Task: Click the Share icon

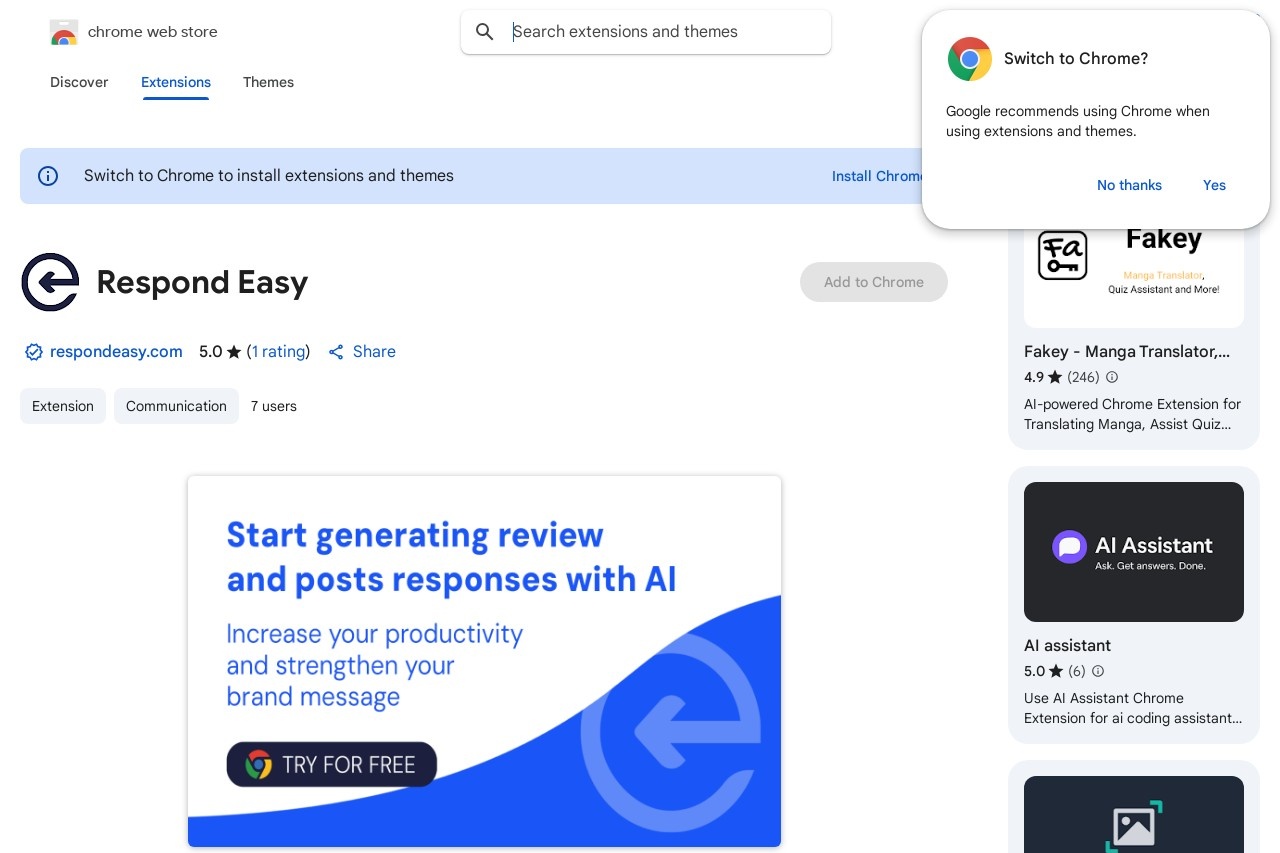Action: [x=336, y=352]
